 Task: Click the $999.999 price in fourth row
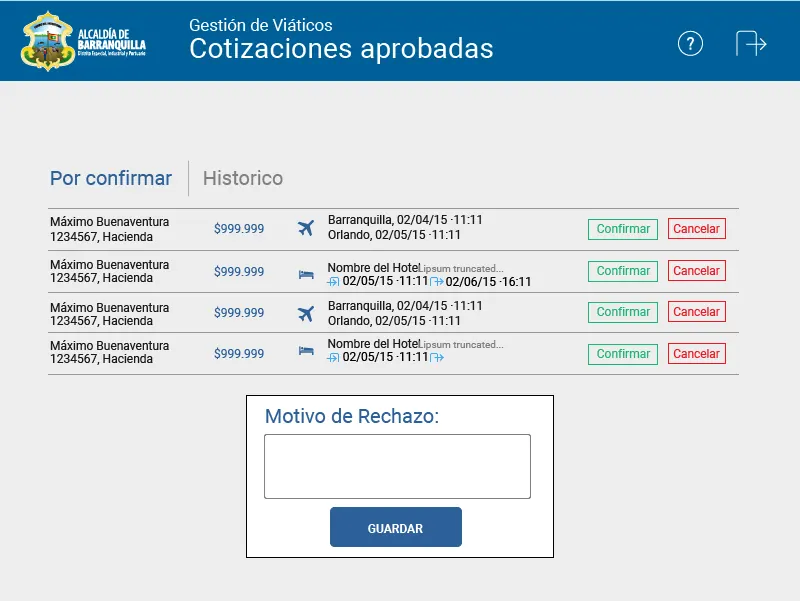pos(239,354)
